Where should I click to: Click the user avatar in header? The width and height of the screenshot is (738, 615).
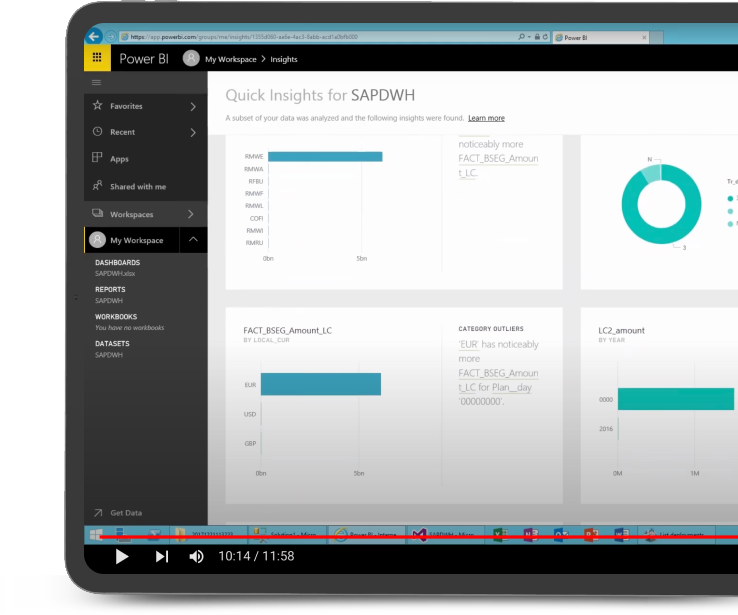[191, 58]
